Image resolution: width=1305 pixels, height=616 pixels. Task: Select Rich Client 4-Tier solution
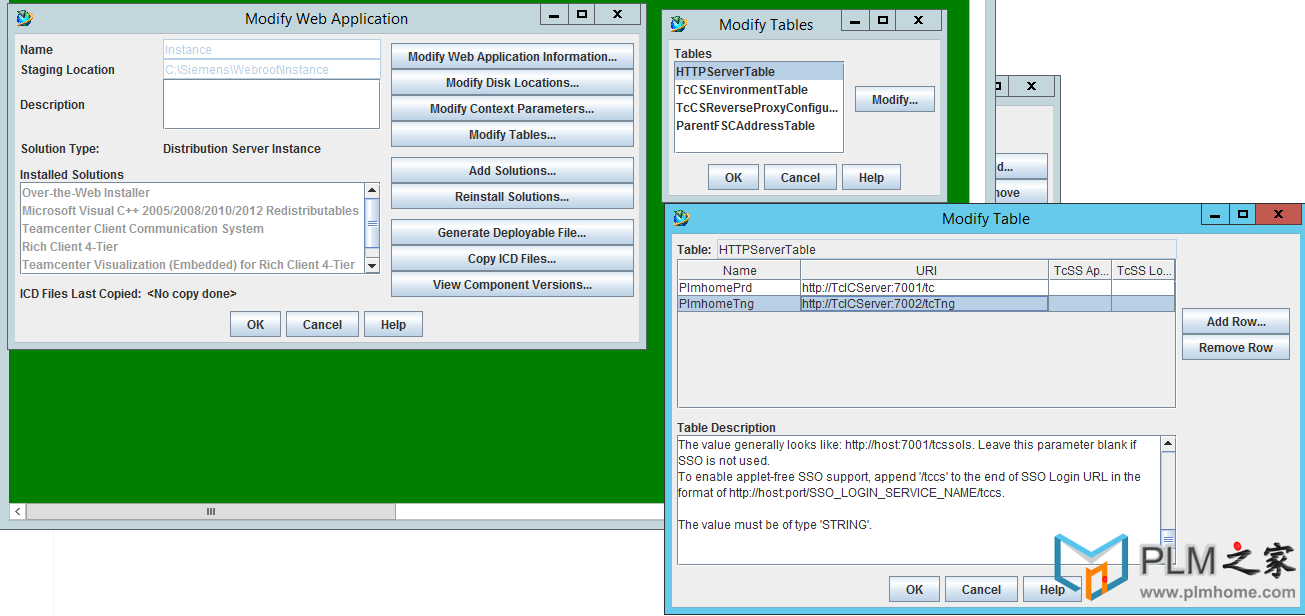192,247
